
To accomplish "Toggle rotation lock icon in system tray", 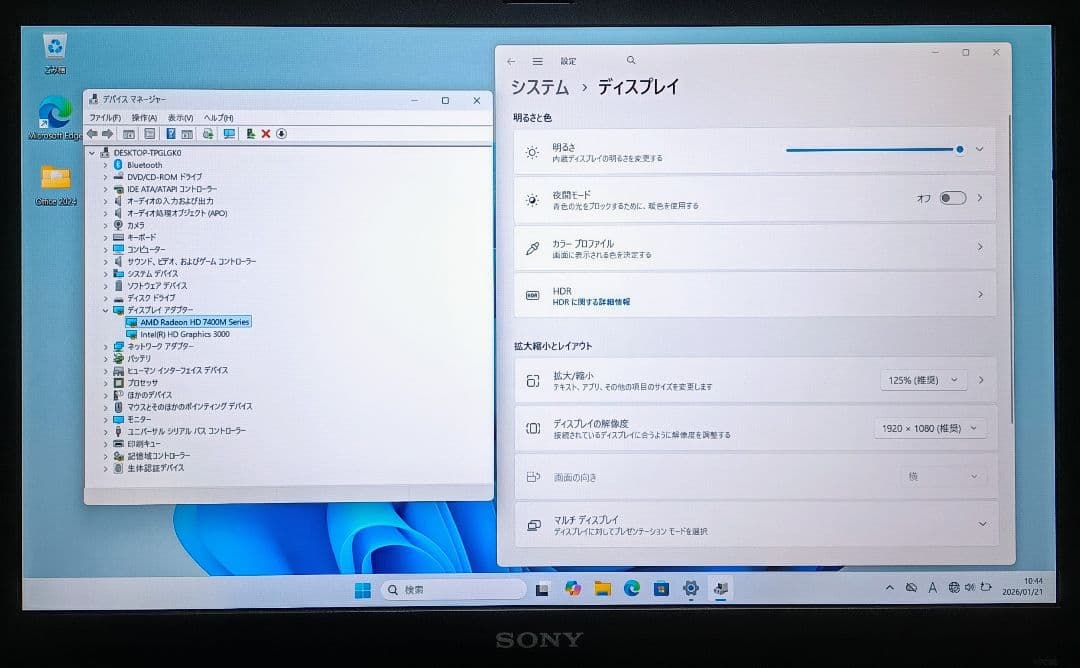I will tap(986, 589).
